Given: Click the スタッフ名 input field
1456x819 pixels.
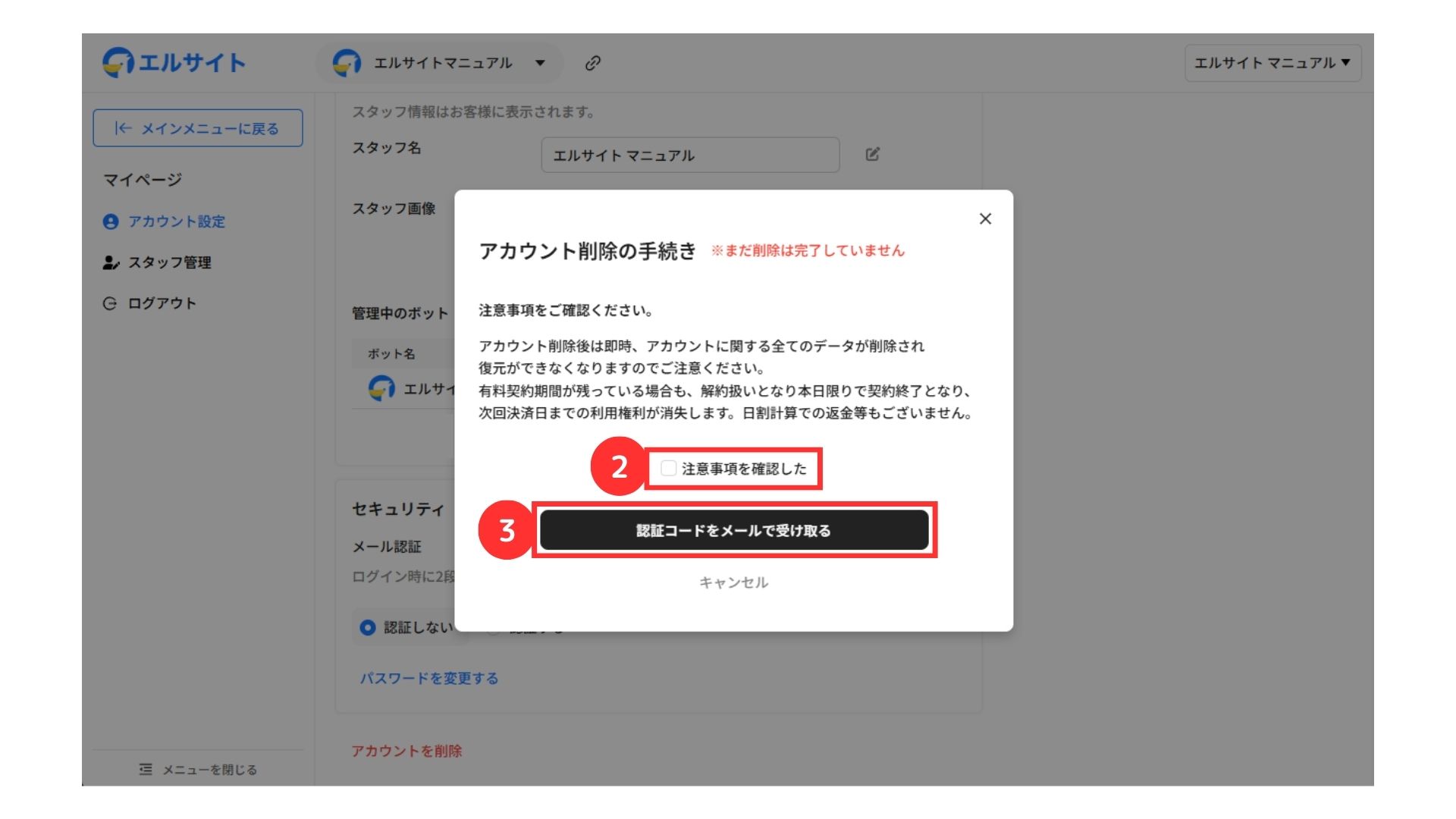Looking at the screenshot, I should pyautogui.click(x=689, y=155).
